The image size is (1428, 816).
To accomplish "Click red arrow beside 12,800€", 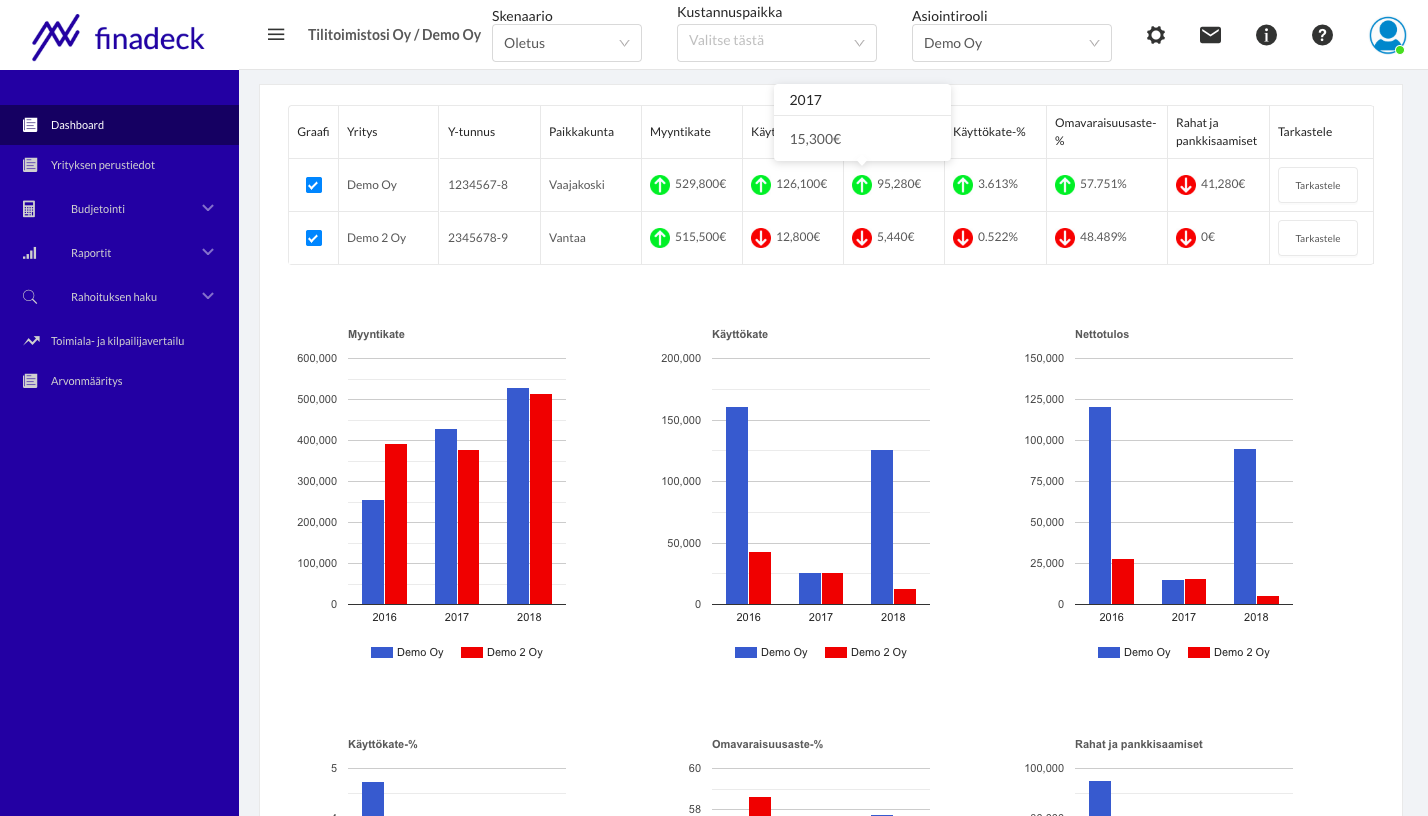I will point(761,238).
